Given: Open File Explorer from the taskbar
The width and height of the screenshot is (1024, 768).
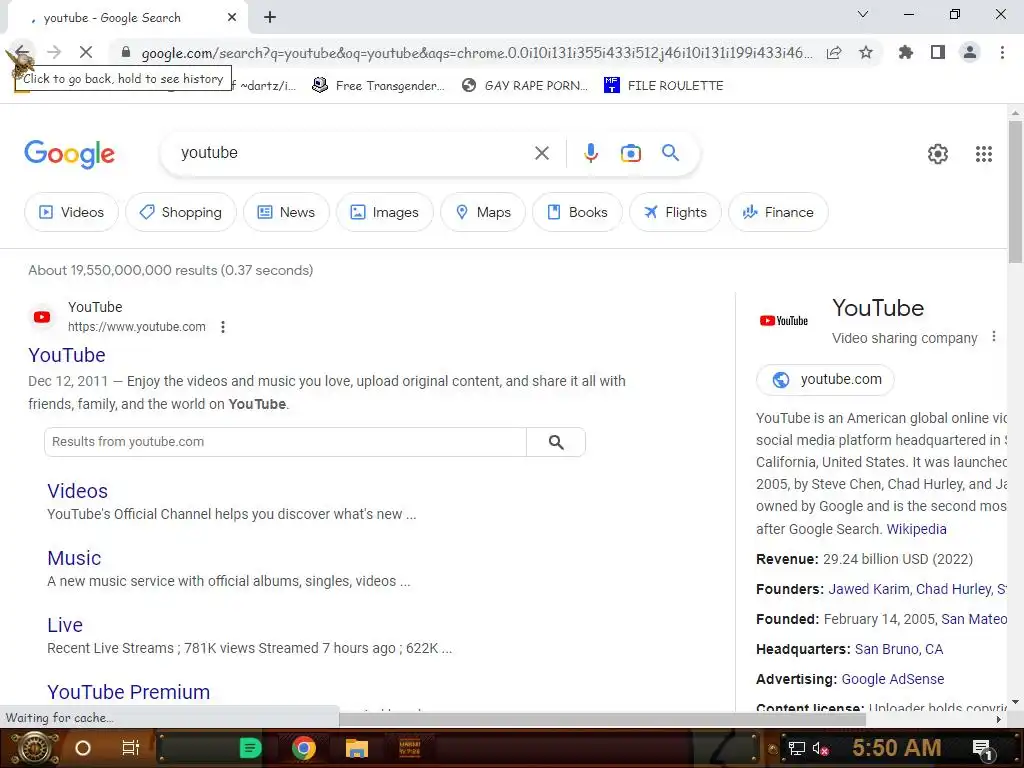Looking at the screenshot, I should tap(357, 748).
